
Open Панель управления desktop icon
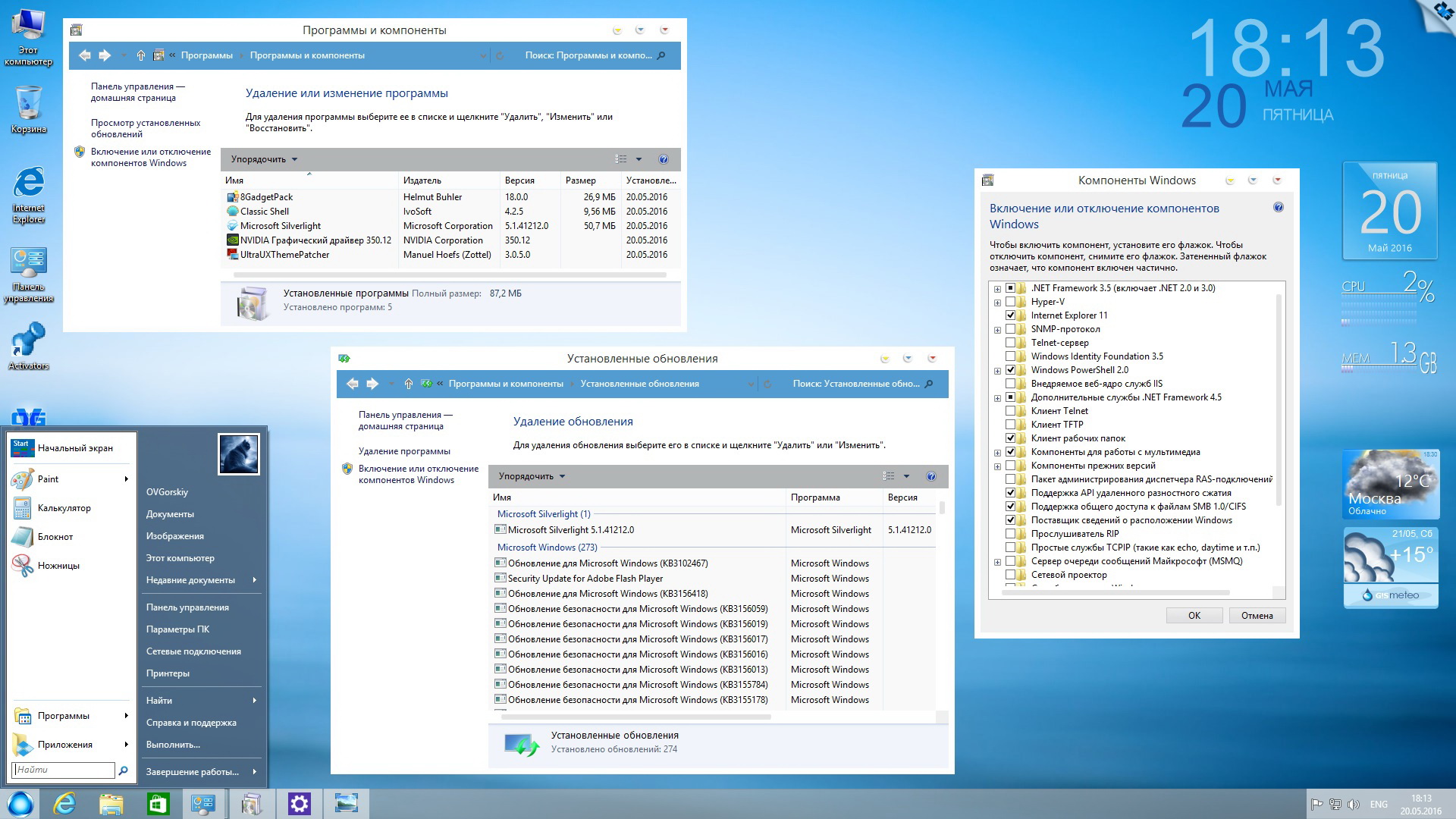[x=29, y=275]
